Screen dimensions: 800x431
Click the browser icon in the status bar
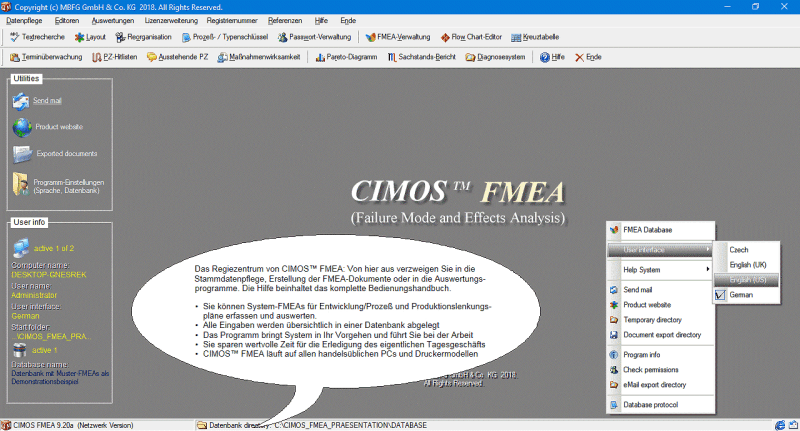780,425
